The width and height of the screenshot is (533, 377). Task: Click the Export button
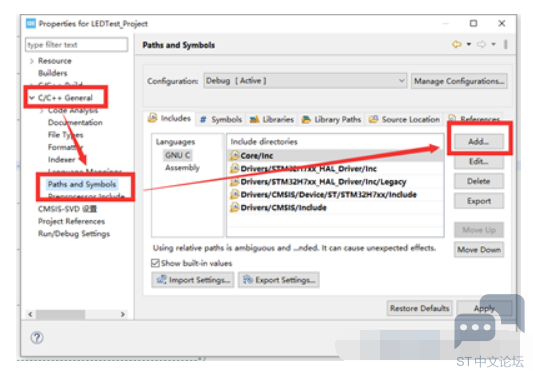pyautogui.click(x=479, y=201)
